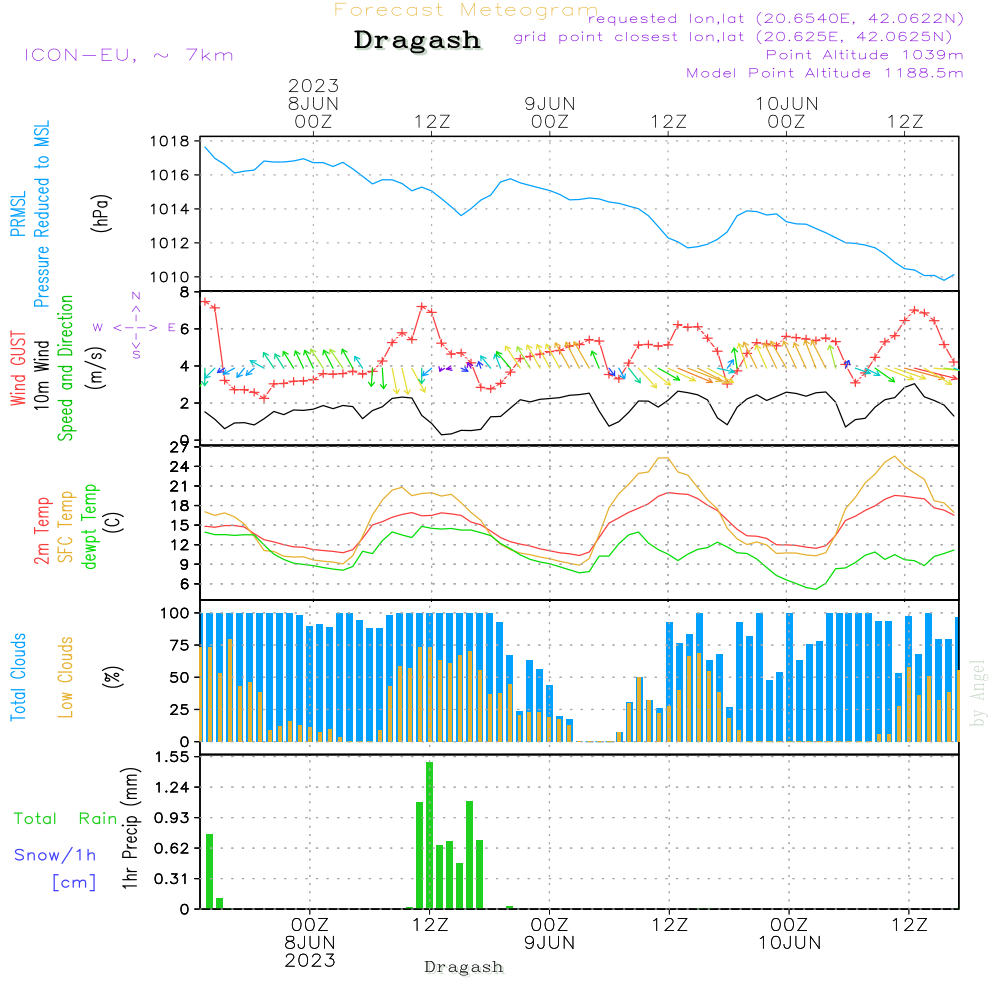Select the 'Low Clouds' orange label

tap(66, 677)
